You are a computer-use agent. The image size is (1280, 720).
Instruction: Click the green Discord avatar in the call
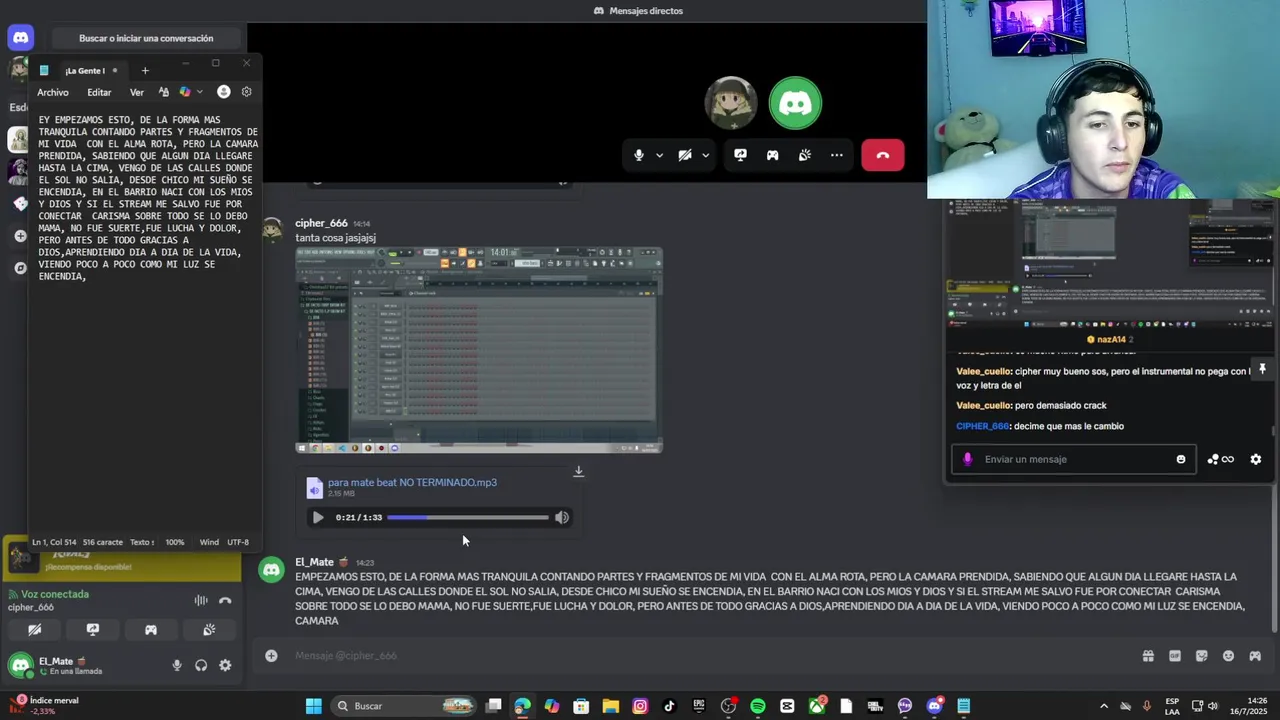tap(795, 103)
